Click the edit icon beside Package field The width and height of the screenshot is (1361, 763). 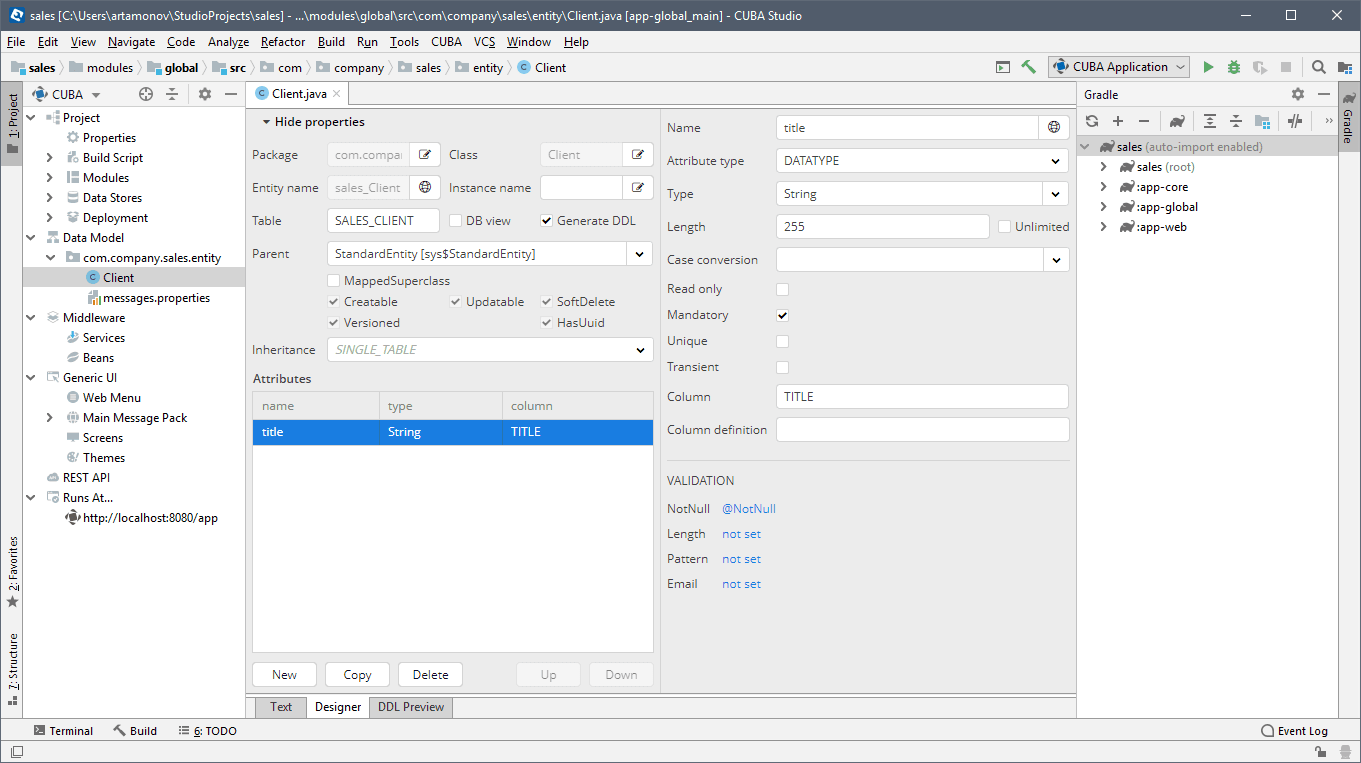pos(425,155)
